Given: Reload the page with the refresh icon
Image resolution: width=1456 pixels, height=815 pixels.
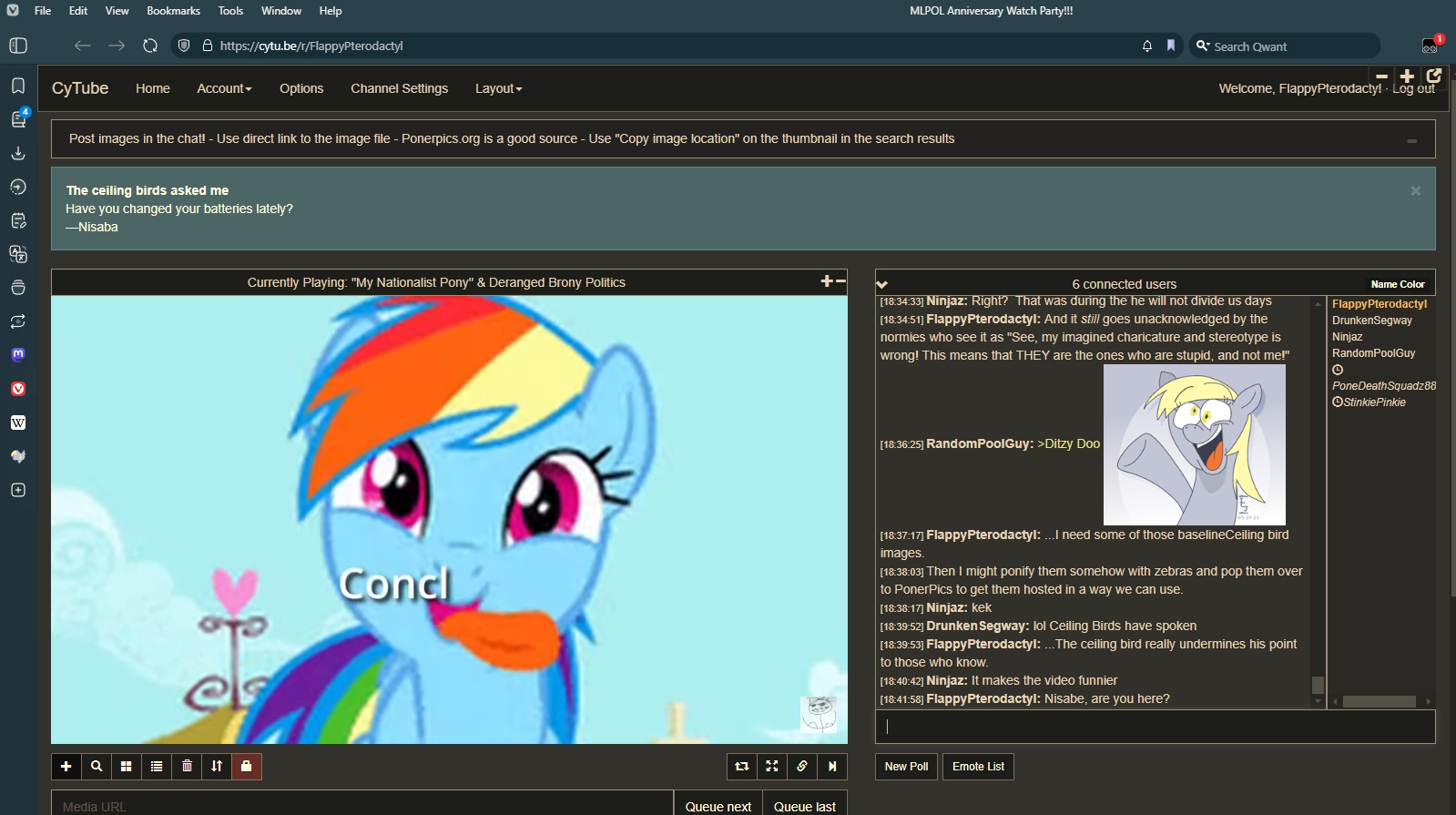Looking at the screenshot, I should pos(150,46).
